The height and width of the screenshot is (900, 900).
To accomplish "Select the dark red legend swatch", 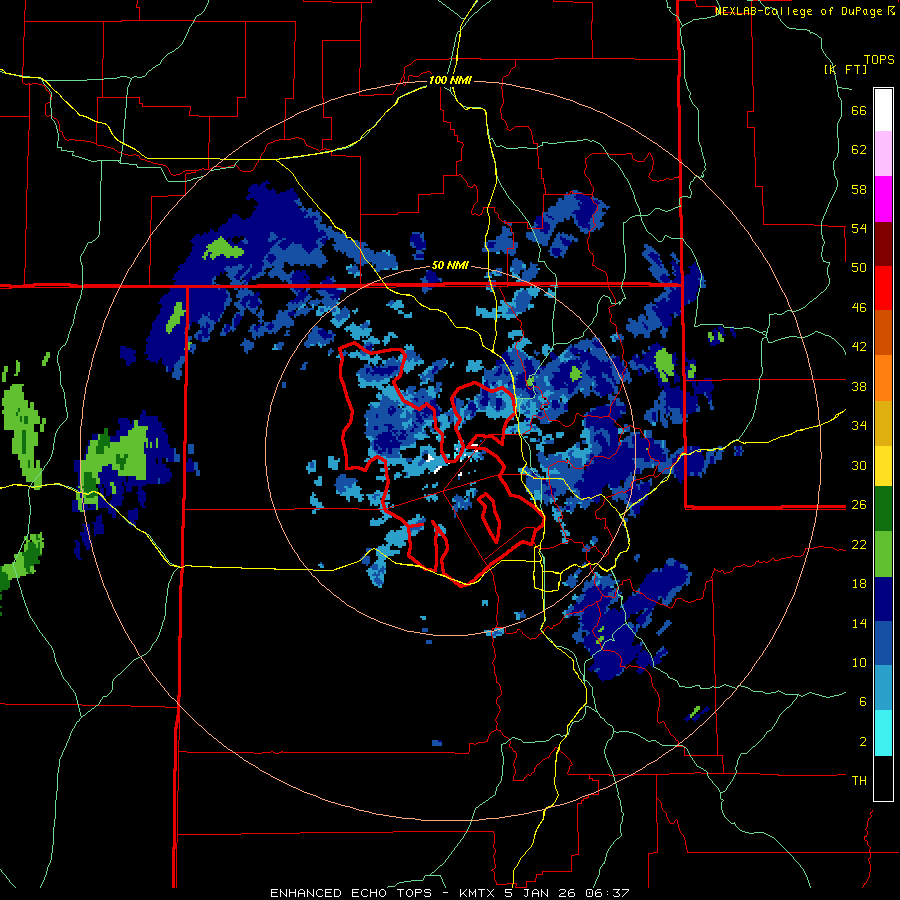I will (x=883, y=244).
